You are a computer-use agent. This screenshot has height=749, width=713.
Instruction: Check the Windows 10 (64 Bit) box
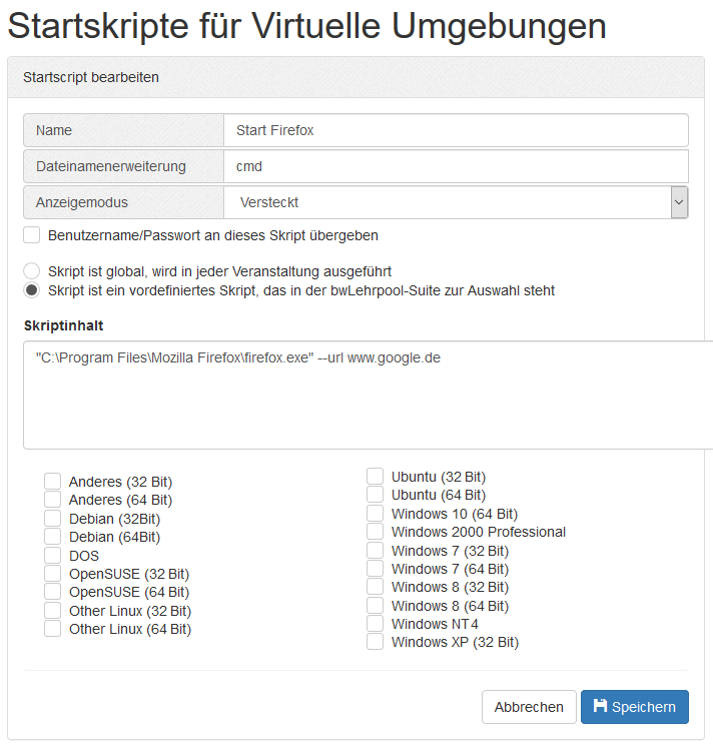375,514
